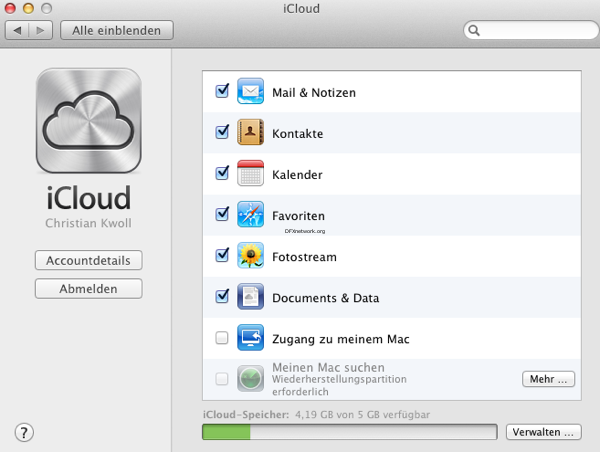Uncheck Documents & Data checkbox

pos(222,296)
